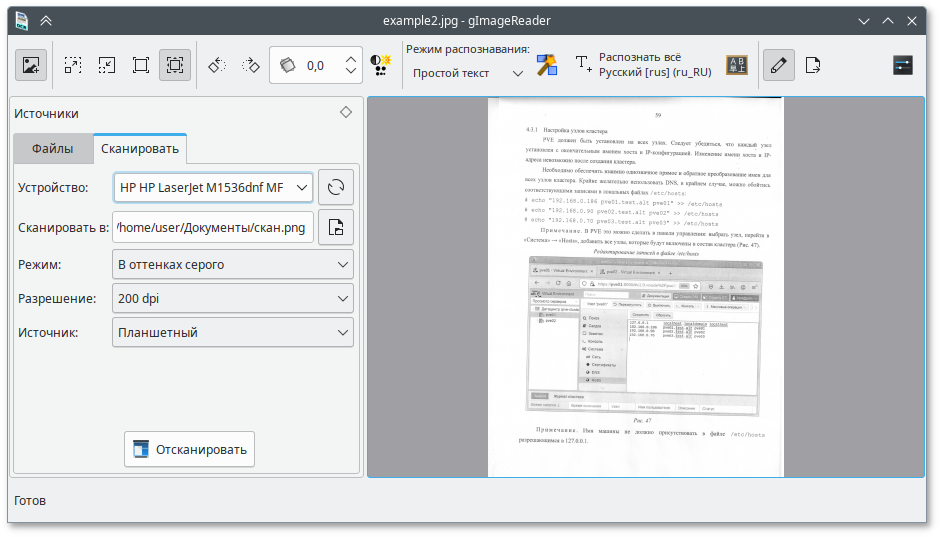Click the Готов status bar text
This screenshot has height=537, width=940.
pyautogui.click(x=30, y=500)
